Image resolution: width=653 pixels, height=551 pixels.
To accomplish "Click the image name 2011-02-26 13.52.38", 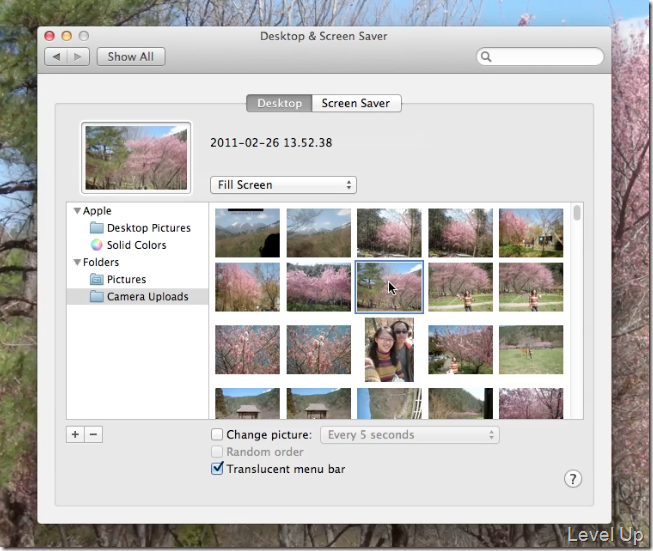I will click(x=271, y=143).
